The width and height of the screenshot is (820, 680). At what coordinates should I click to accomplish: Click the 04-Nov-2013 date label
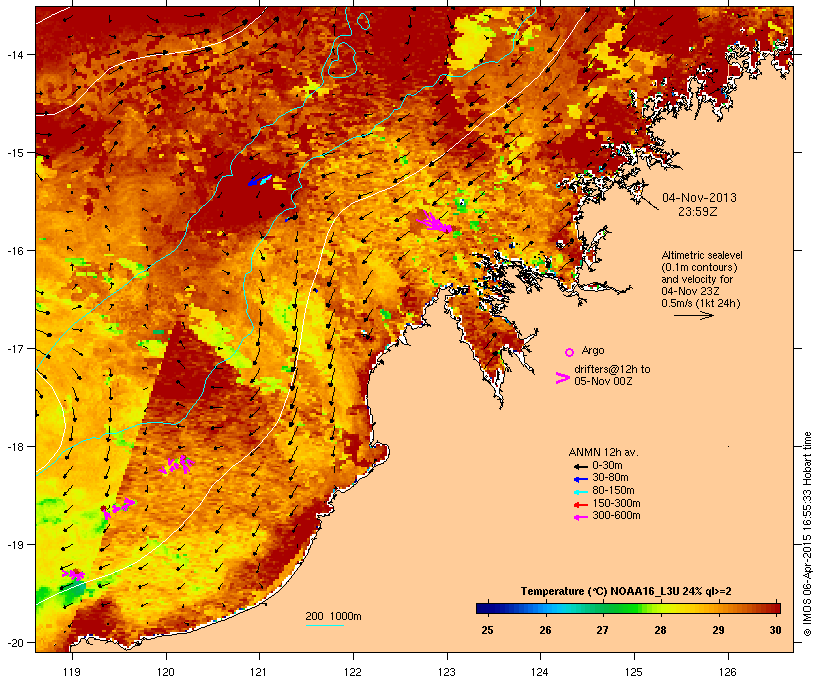click(x=699, y=198)
